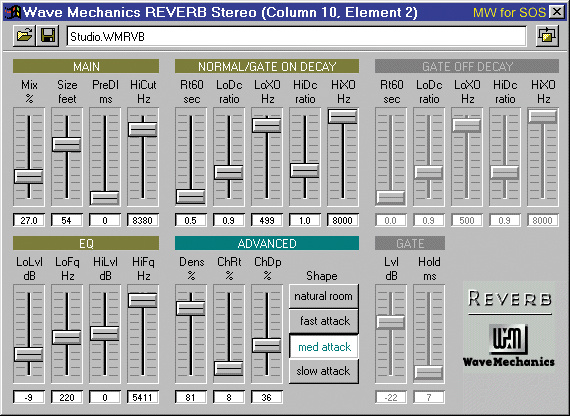Click the app icon in the title bar
570x416 pixels.
pos(12,12)
